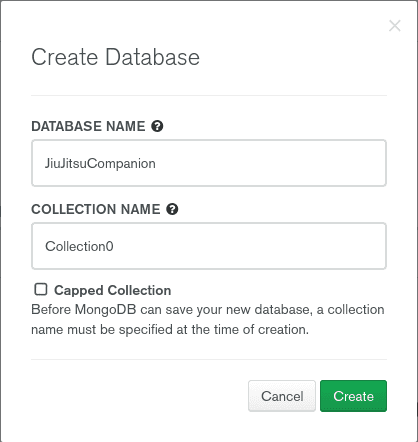Click empty space right of JiuJitsuCompanion
Viewport: 418px width, 442px height.
coord(270,163)
